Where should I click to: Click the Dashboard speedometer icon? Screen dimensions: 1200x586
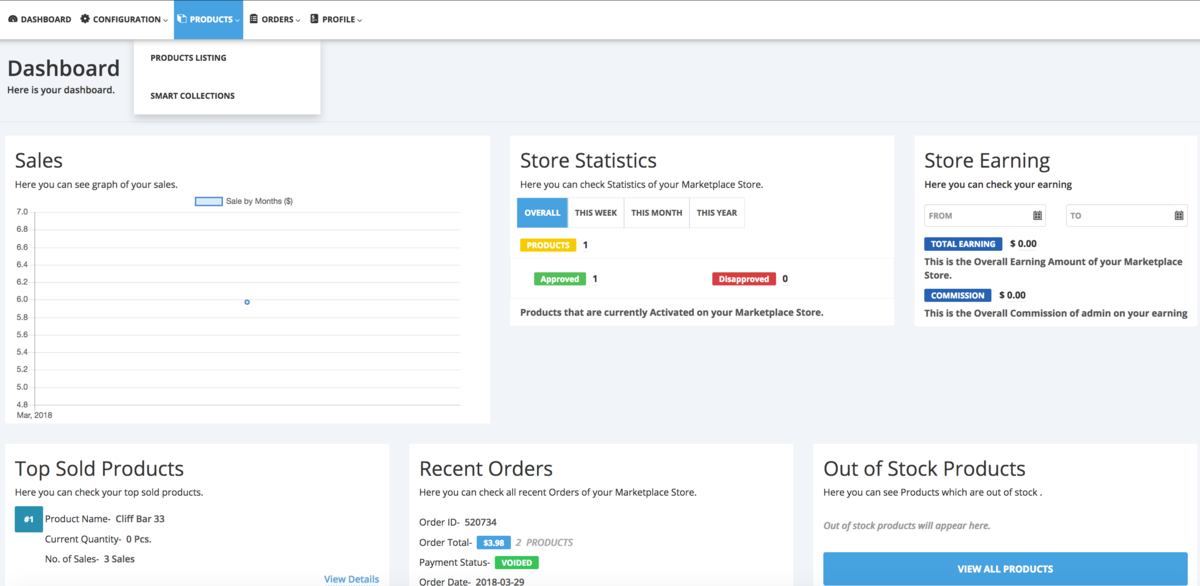click(13, 19)
